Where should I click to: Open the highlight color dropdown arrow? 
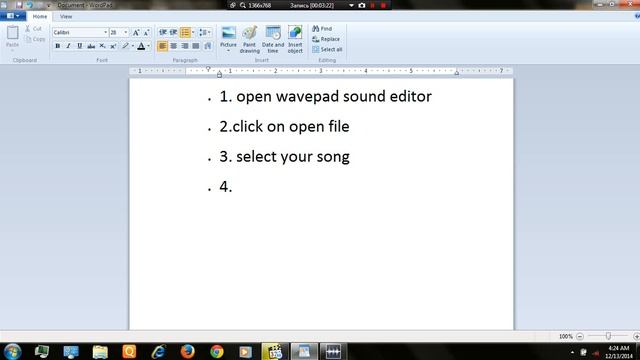[x=133, y=46]
